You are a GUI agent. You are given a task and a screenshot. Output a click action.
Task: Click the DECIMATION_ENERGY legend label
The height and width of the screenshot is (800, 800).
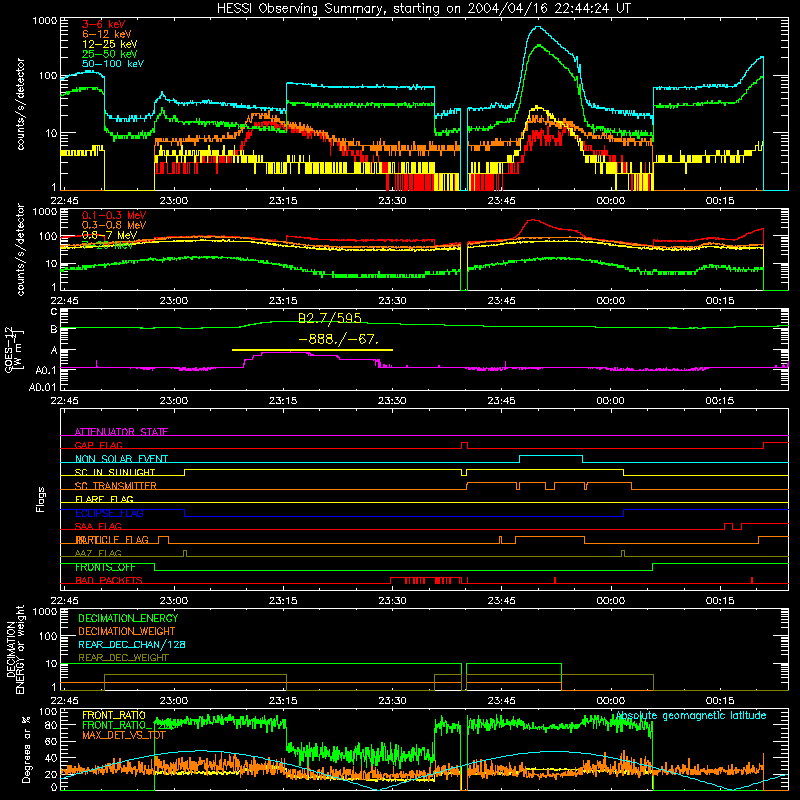128,618
